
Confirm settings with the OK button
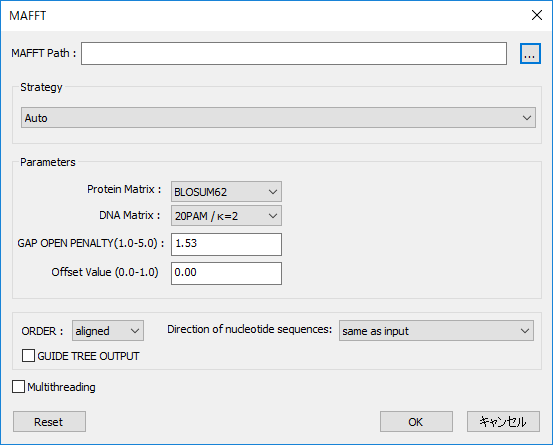[416, 421]
